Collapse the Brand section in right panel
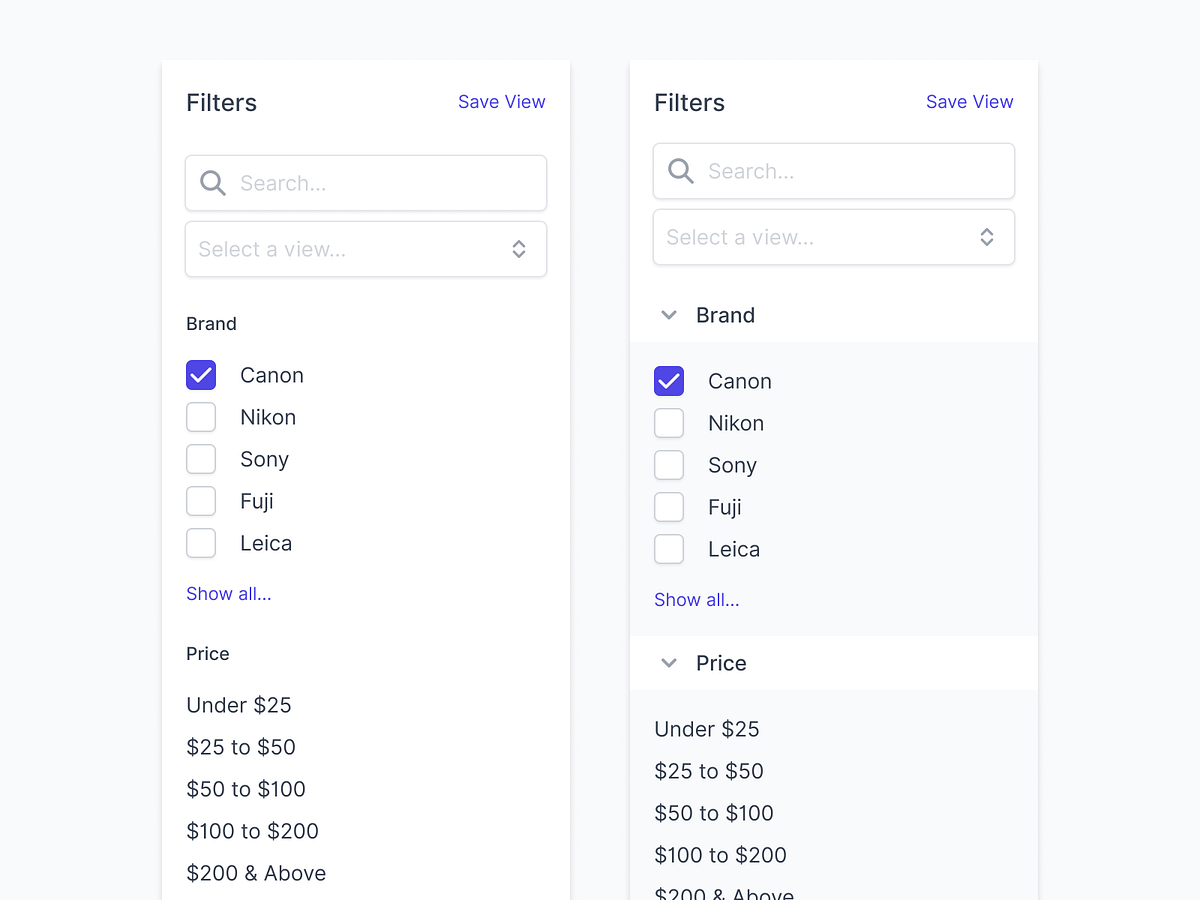Viewport: 1200px width, 900px height. 668,315
